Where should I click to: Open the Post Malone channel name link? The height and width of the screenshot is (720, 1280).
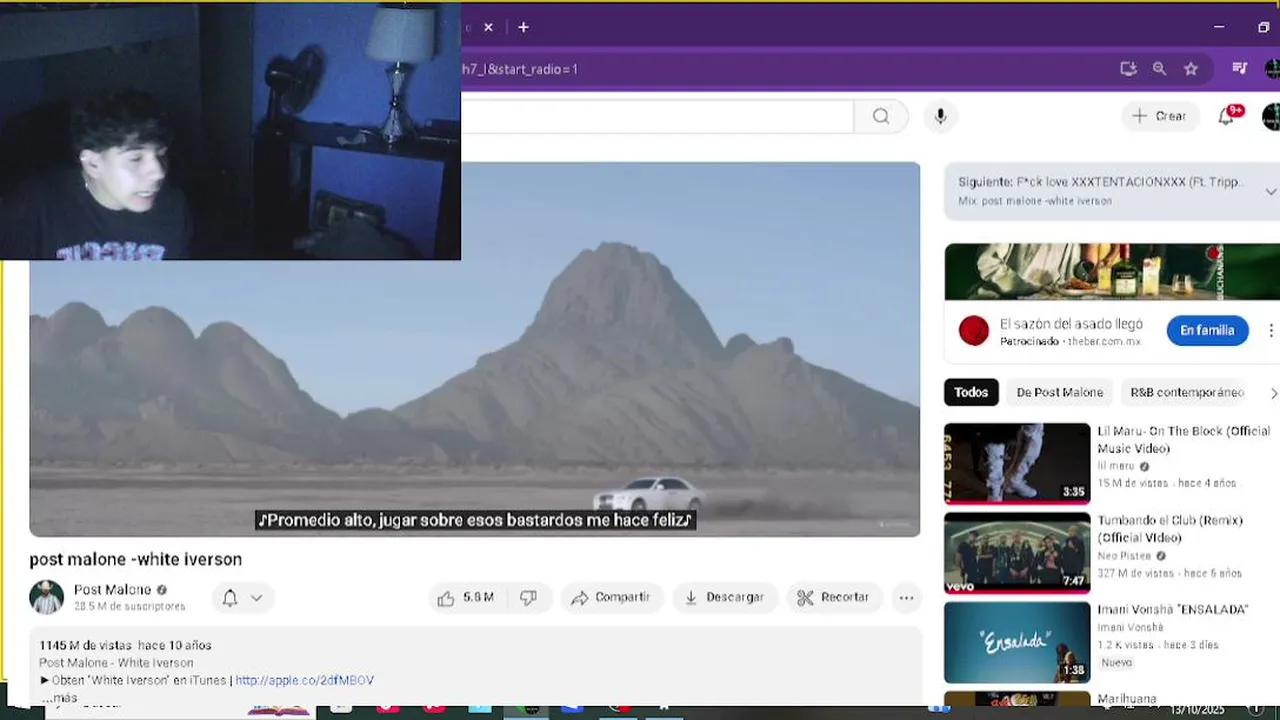coord(112,590)
